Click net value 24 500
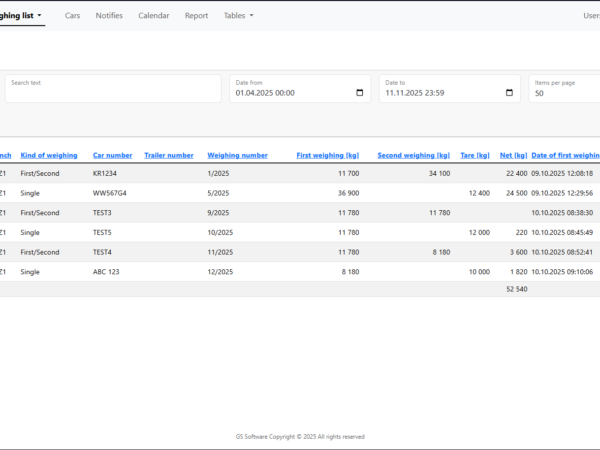The height and width of the screenshot is (450, 600). pyautogui.click(x=517, y=193)
